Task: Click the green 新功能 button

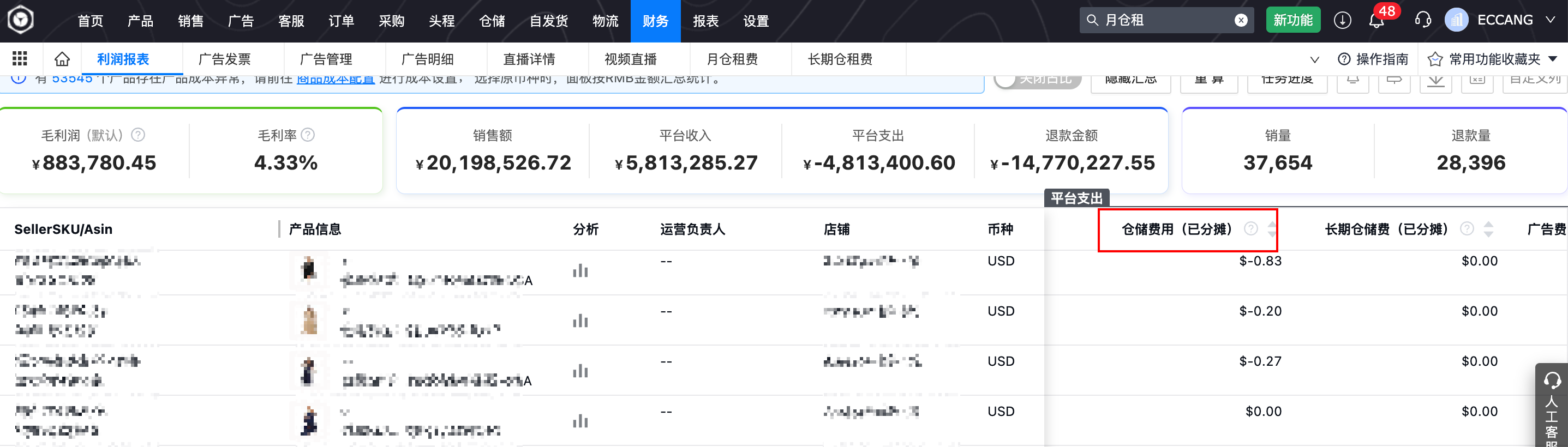Action: pyautogui.click(x=1293, y=21)
